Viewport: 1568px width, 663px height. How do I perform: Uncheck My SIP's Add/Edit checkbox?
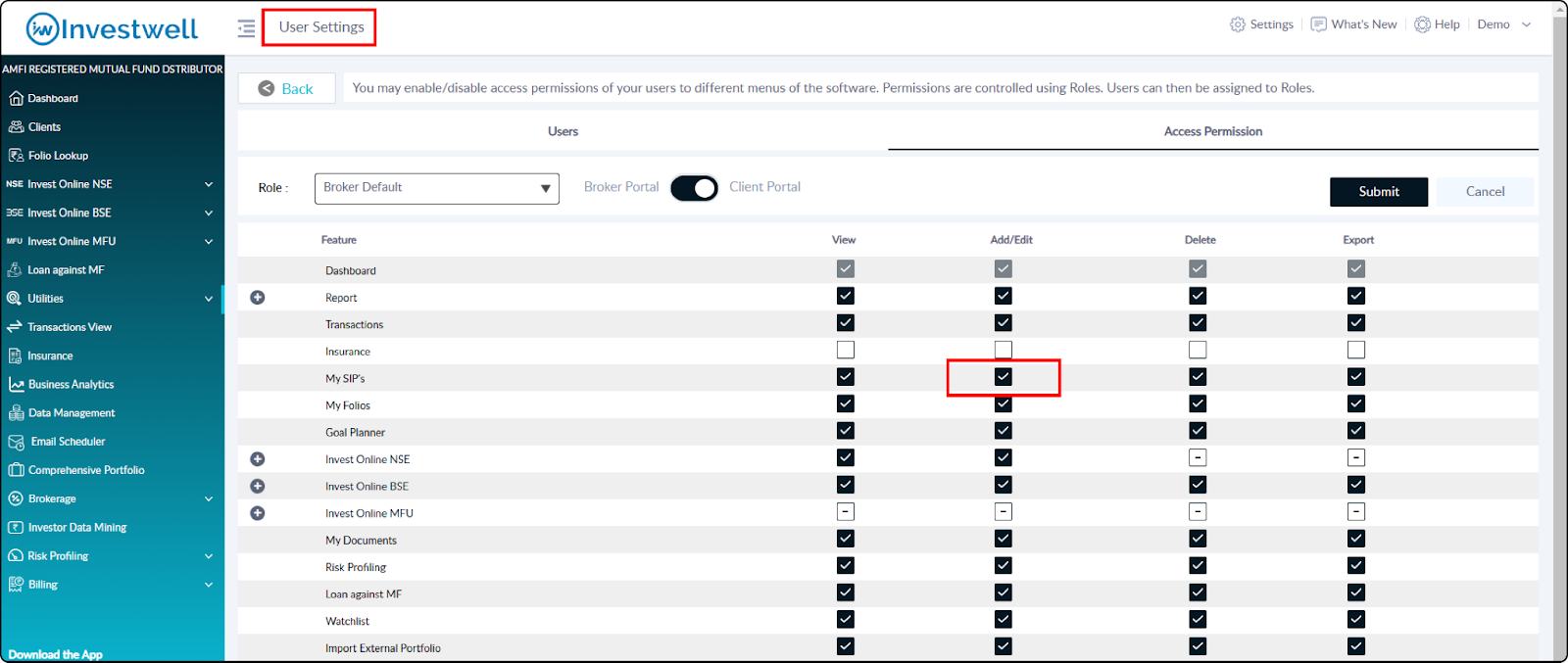(1003, 377)
